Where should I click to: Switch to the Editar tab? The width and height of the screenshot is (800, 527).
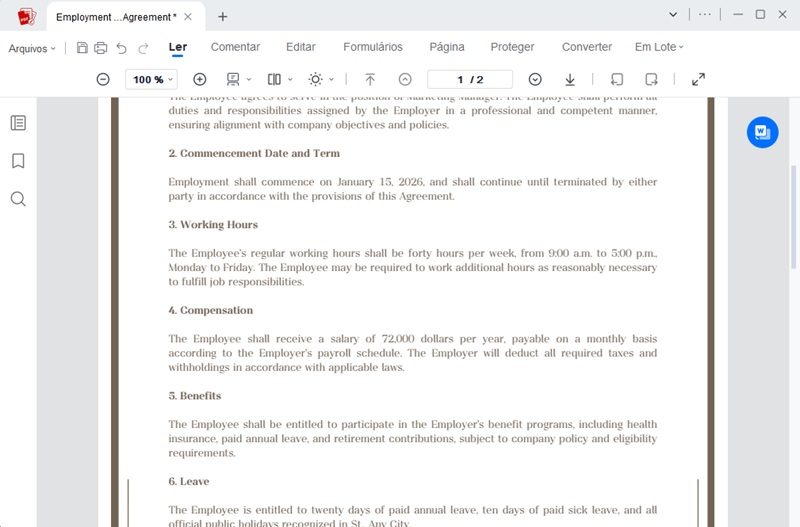pos(301,47)
